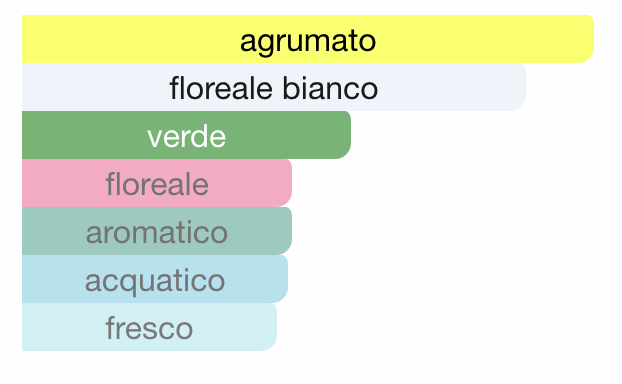This screenshot has height=384, width=622.
Task: Click the rounded right end of agrumato bar
Action: tap(586, 39)
